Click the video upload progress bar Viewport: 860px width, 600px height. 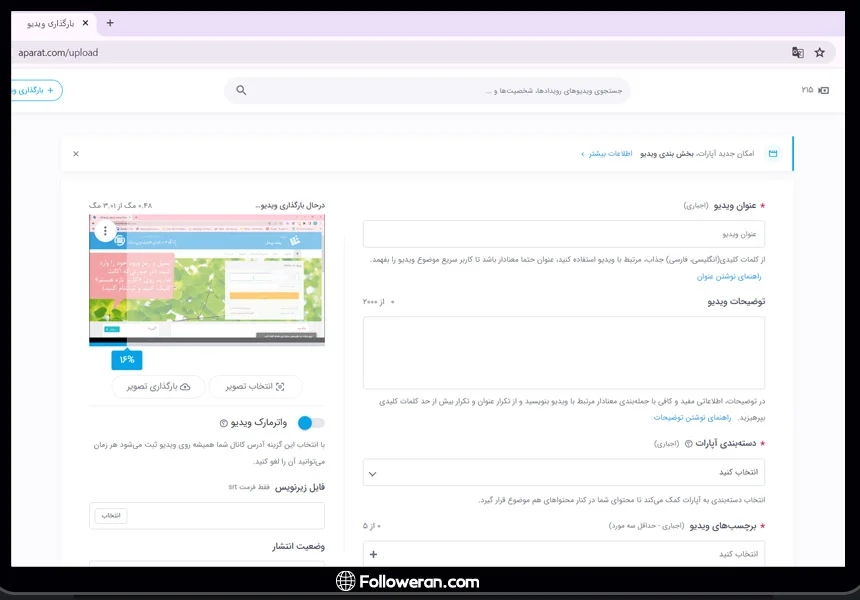pyautogui.click(x=207, y=342)
